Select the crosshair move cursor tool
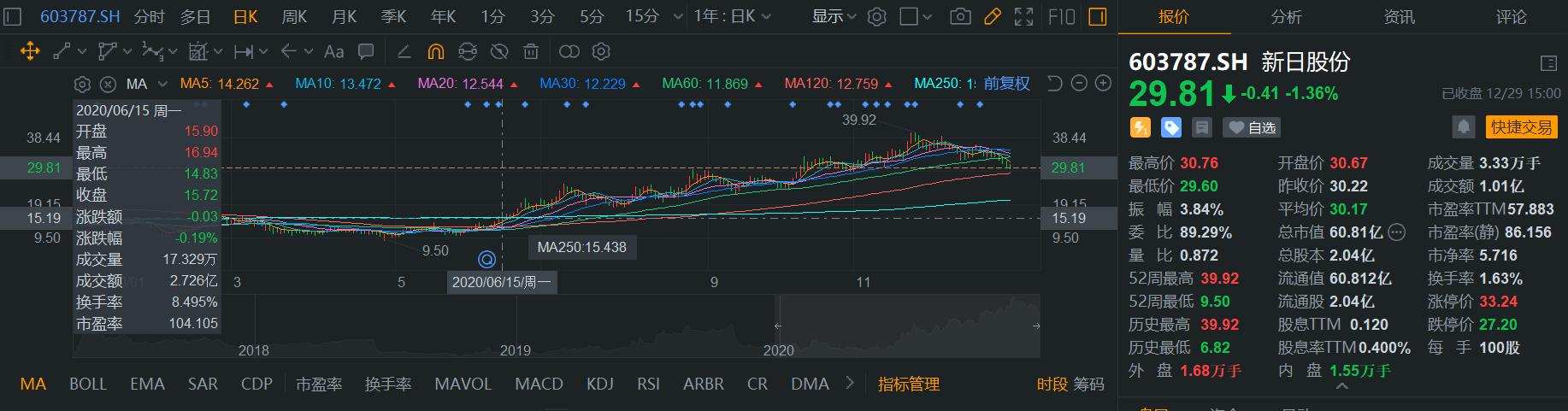Image resolution: width=1568 pixels, height=411 pixels. point(30,52)
